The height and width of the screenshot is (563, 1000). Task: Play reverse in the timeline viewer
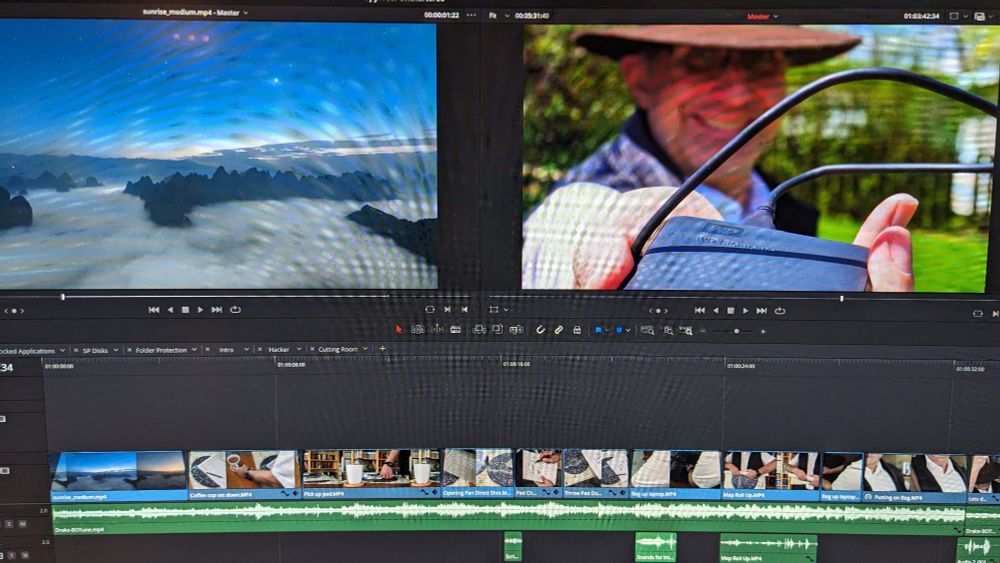[716, 311]
